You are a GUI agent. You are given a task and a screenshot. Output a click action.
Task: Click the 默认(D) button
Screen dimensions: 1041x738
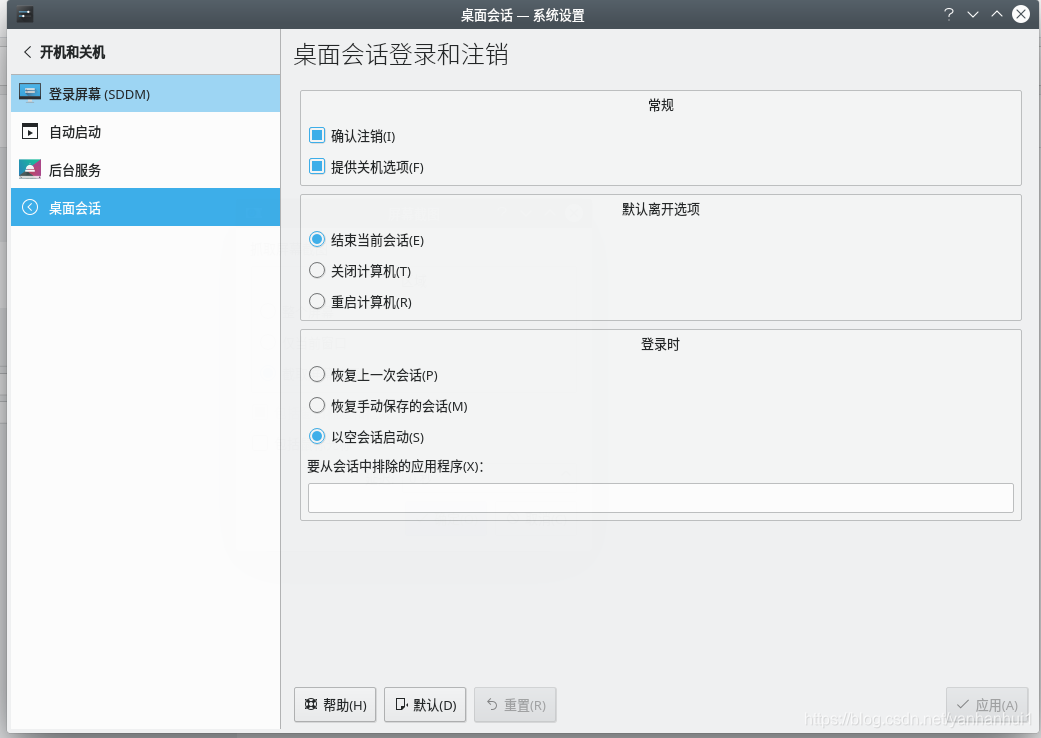tap(425, 705)
